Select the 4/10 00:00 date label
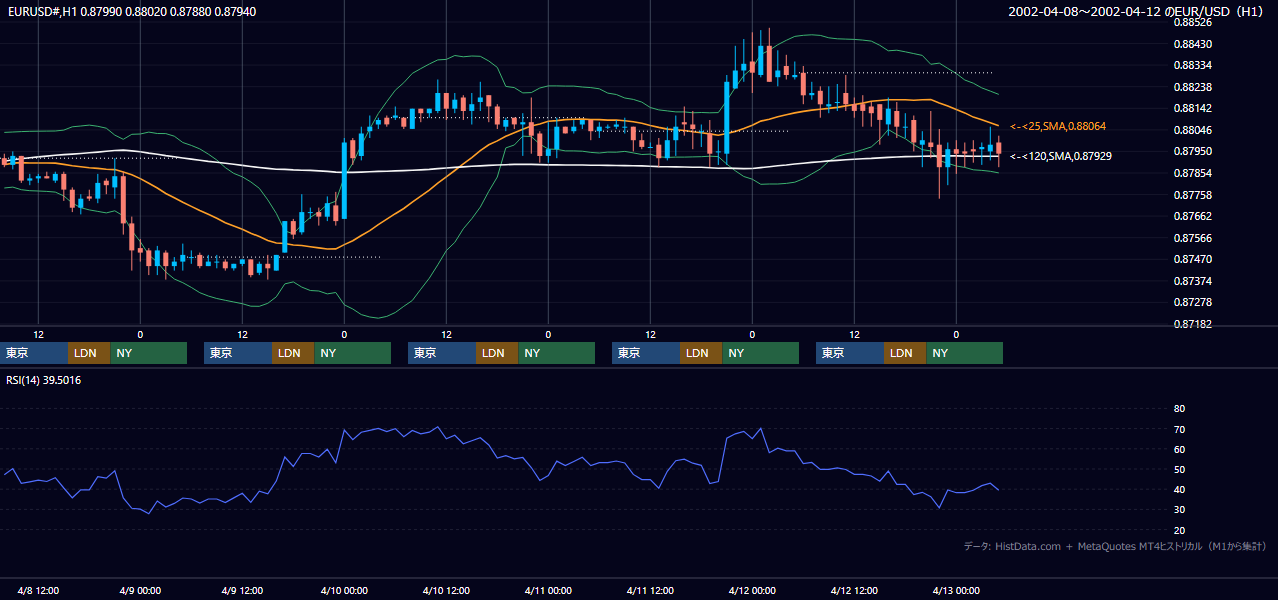 pyautogui.click(x=344, y=590)
